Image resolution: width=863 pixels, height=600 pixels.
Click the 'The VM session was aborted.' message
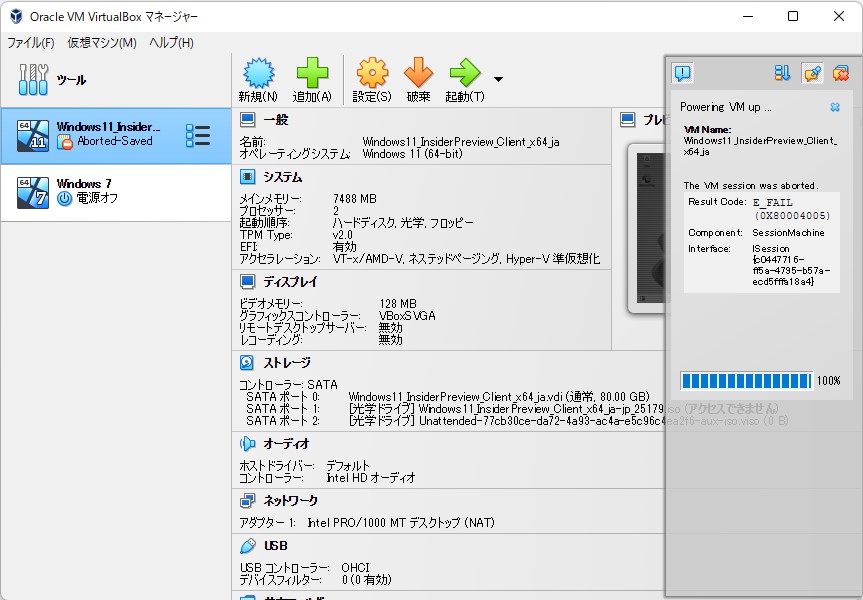[x=751, y=186]
